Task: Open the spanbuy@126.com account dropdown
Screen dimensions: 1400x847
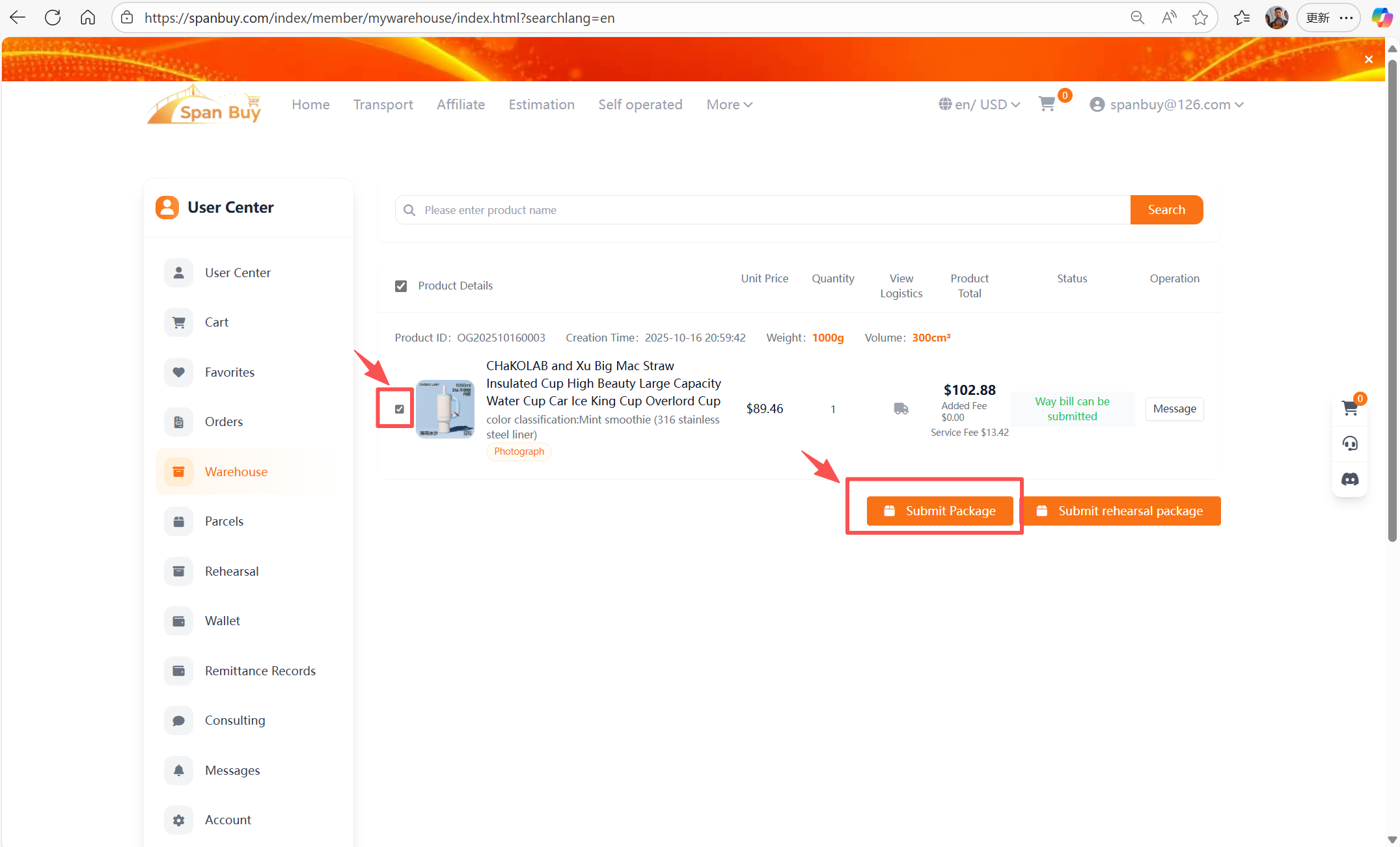Action: coord(1167,105)
